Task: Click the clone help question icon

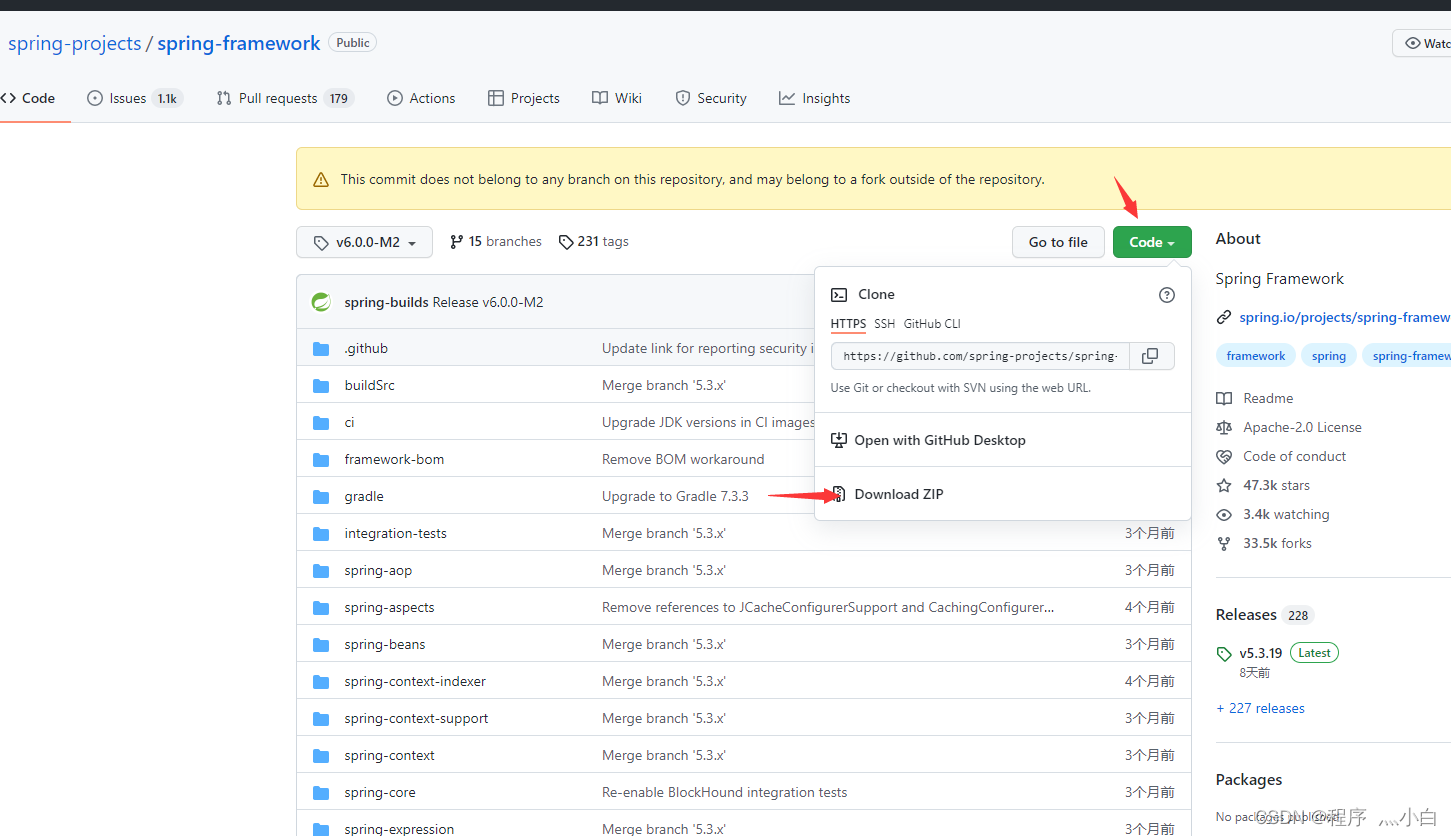Action: pos(1167,295)
